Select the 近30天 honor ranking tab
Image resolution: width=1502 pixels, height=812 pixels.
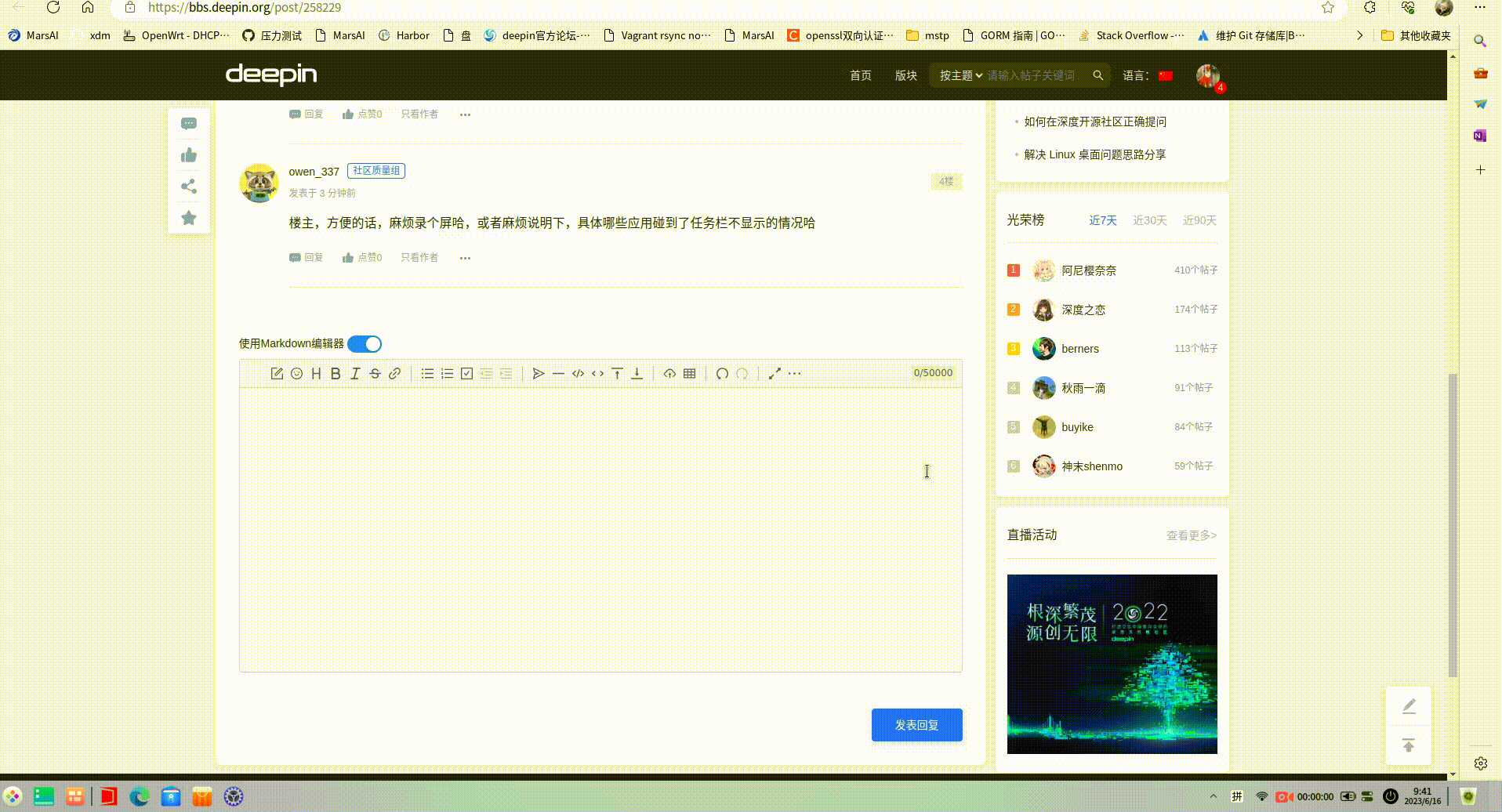(1149, 220)
